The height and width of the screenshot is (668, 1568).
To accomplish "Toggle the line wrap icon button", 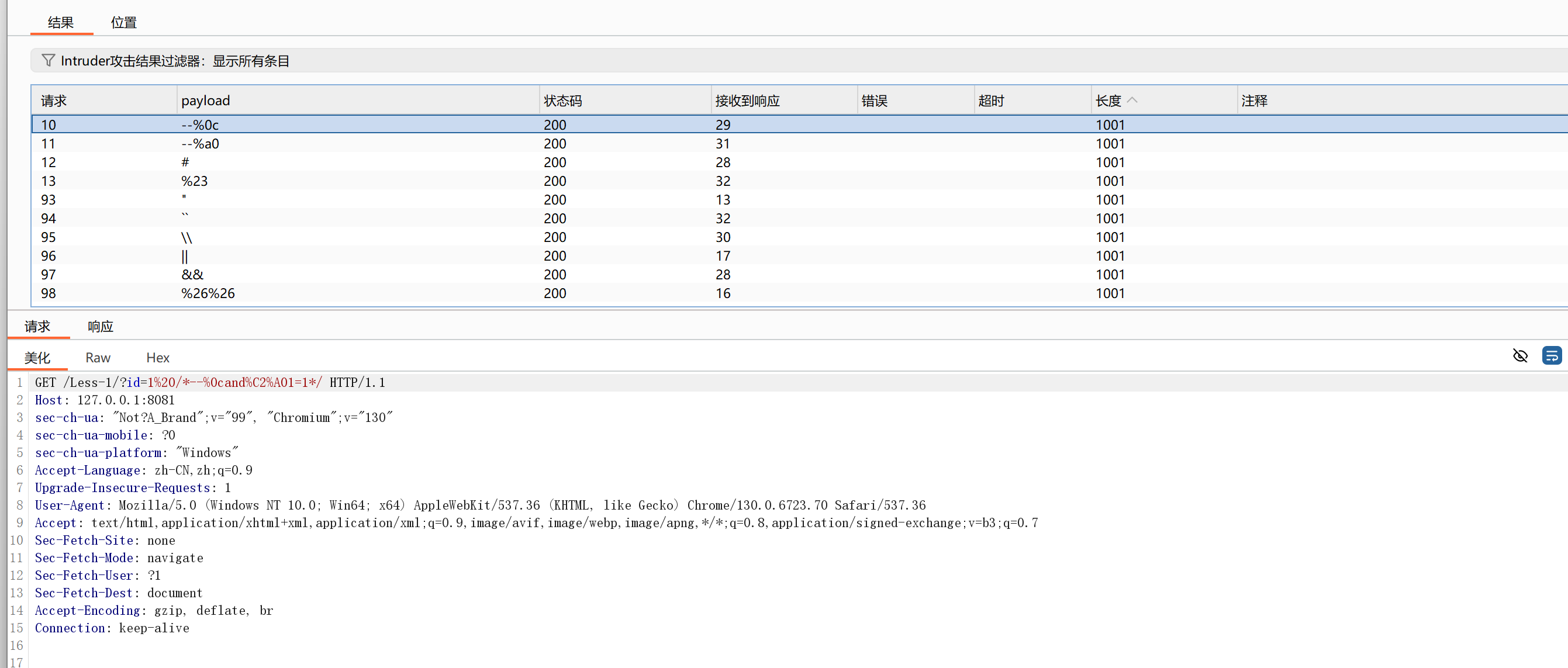I will (x=1552, y=356).
